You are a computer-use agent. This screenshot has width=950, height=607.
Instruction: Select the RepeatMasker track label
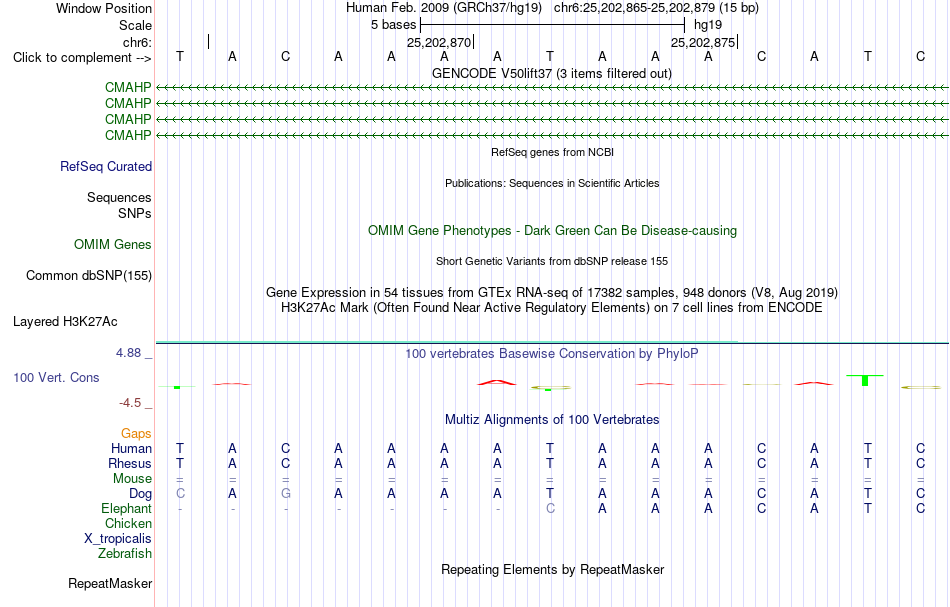click(110, 583)
